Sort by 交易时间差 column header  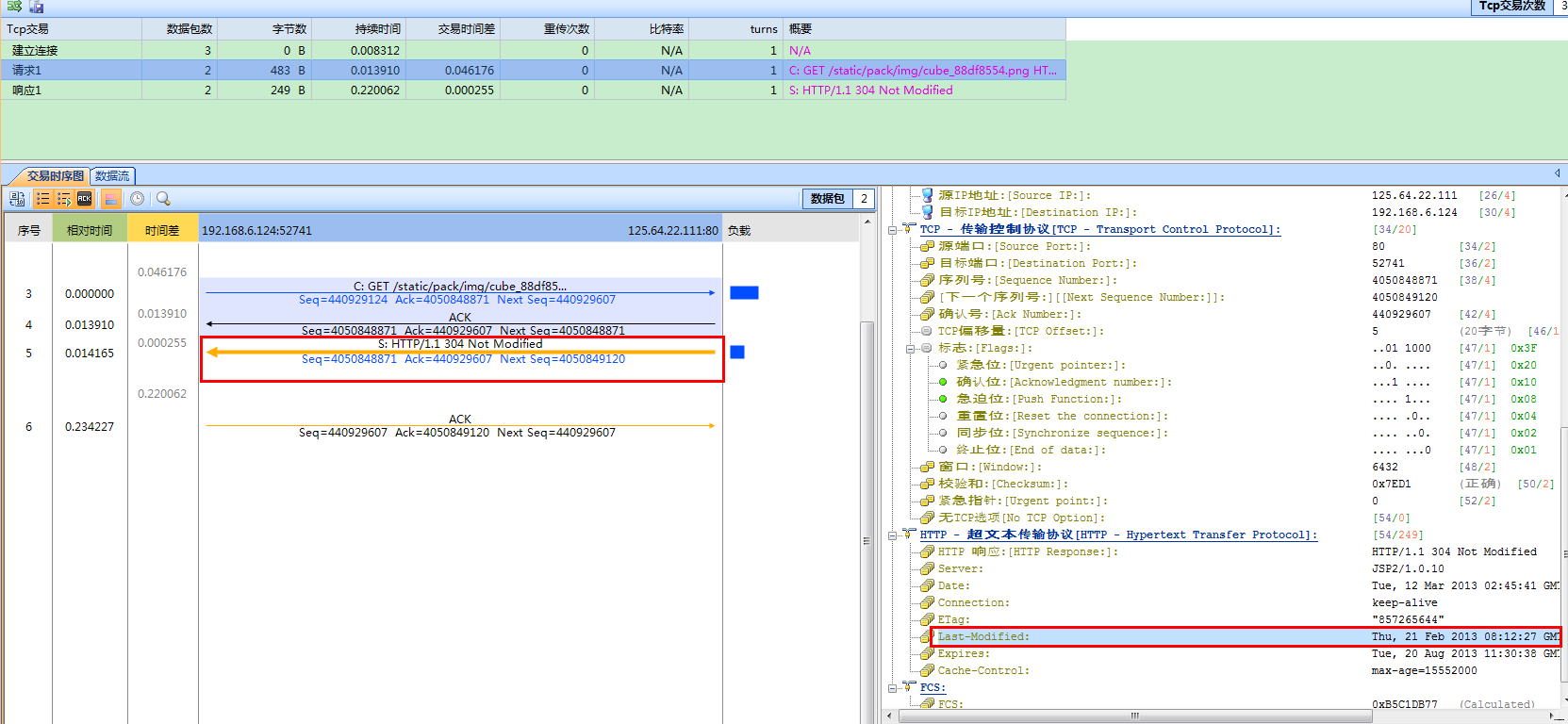tap(453, 29)
